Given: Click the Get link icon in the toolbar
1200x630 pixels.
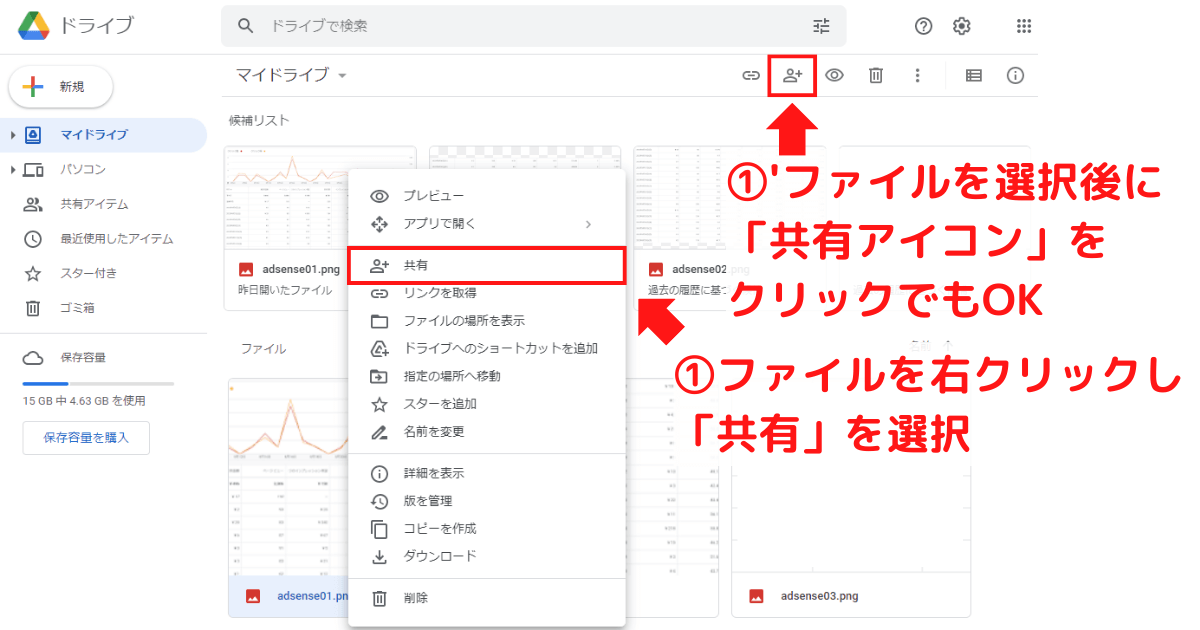Looking at the screenshot, I should pyautogui.click(x=750, y=75).
